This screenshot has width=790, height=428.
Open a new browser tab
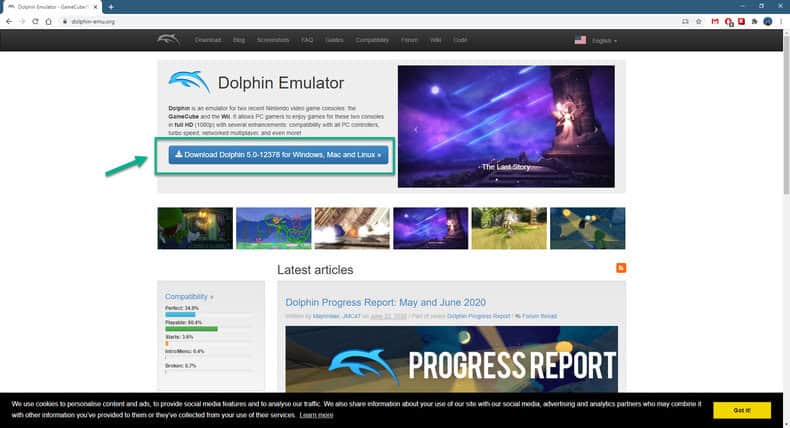pyautogui.click(x=111, y=7)
